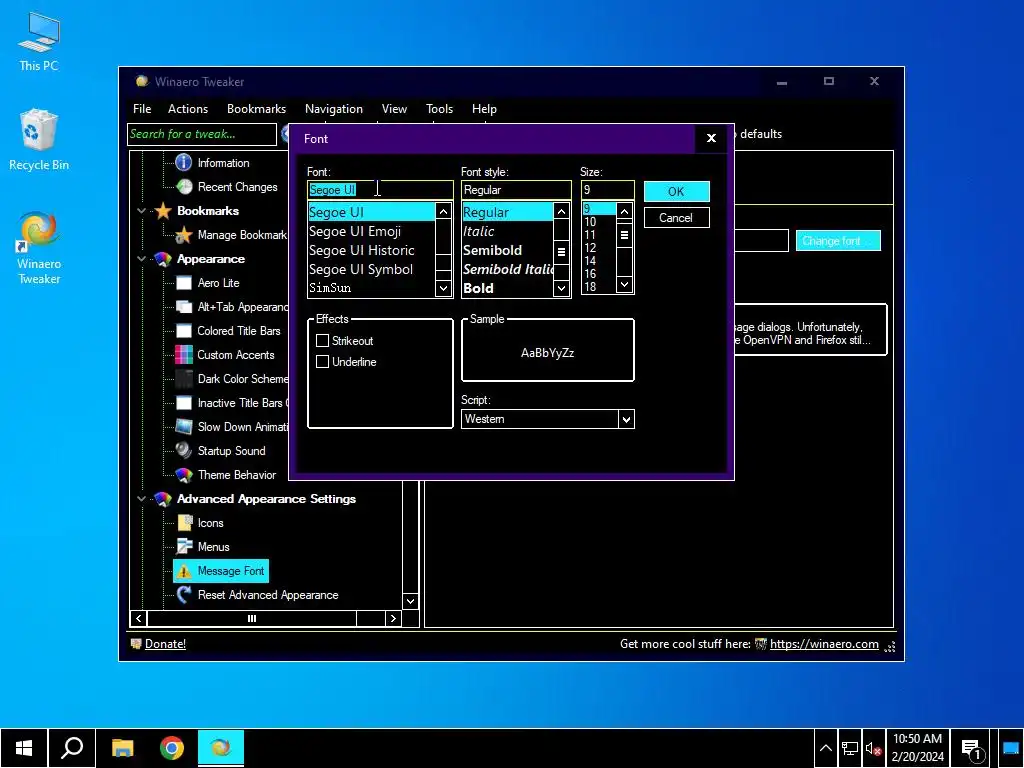
Task: Click the Colored Title Bars icon
Action: (x=184, y=331)
